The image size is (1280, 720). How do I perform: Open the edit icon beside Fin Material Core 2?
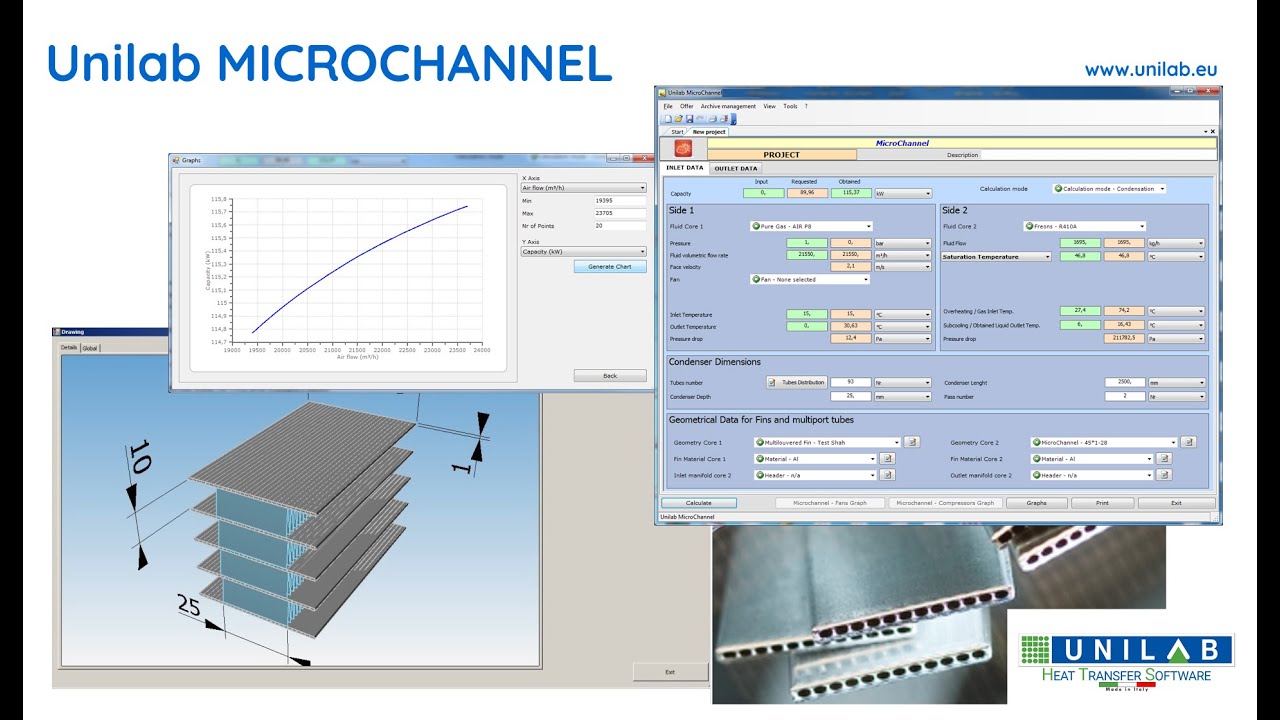(1163, 459)
